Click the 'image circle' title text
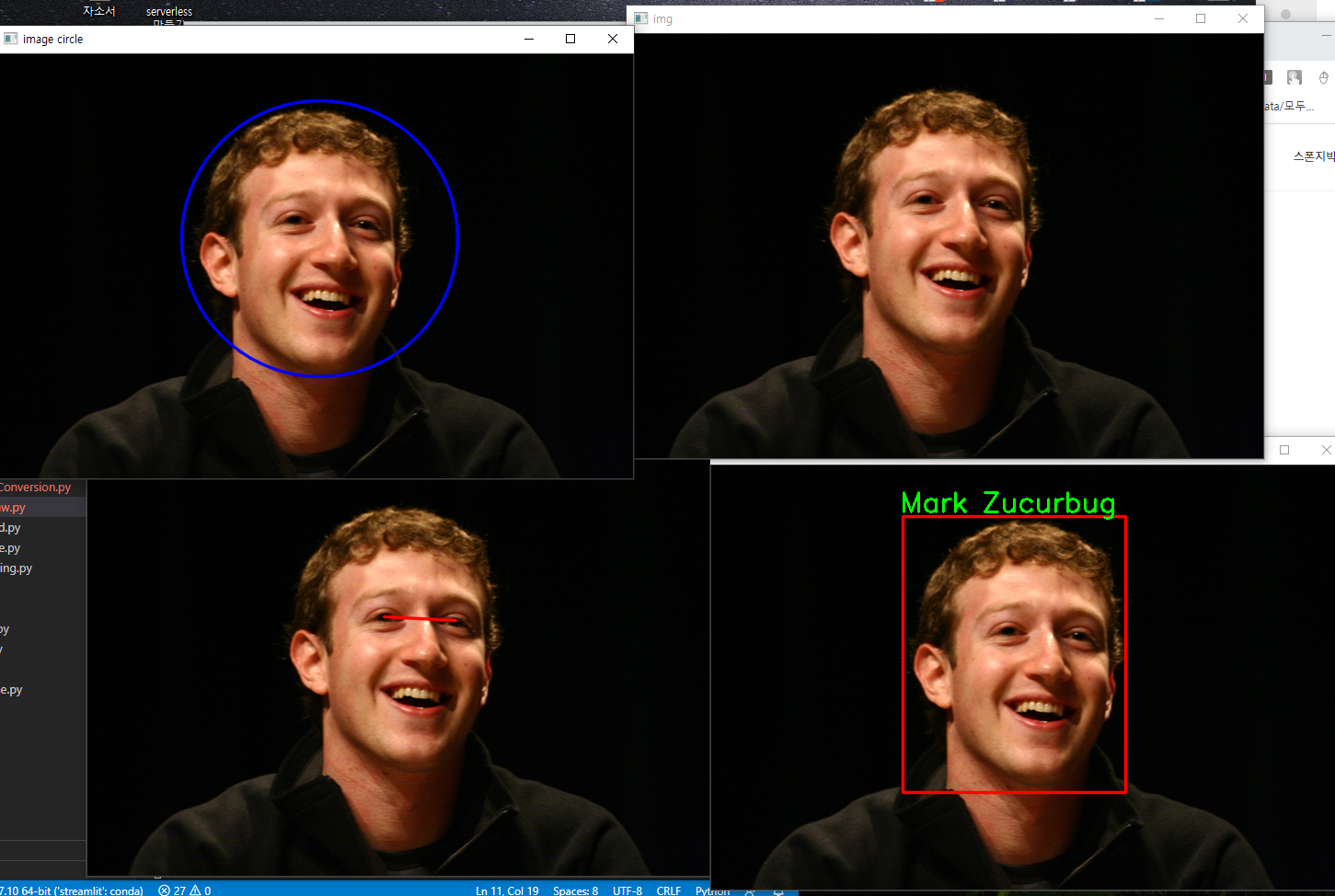The height and width of the screenshot is (896, 1335). coord(52,40)
